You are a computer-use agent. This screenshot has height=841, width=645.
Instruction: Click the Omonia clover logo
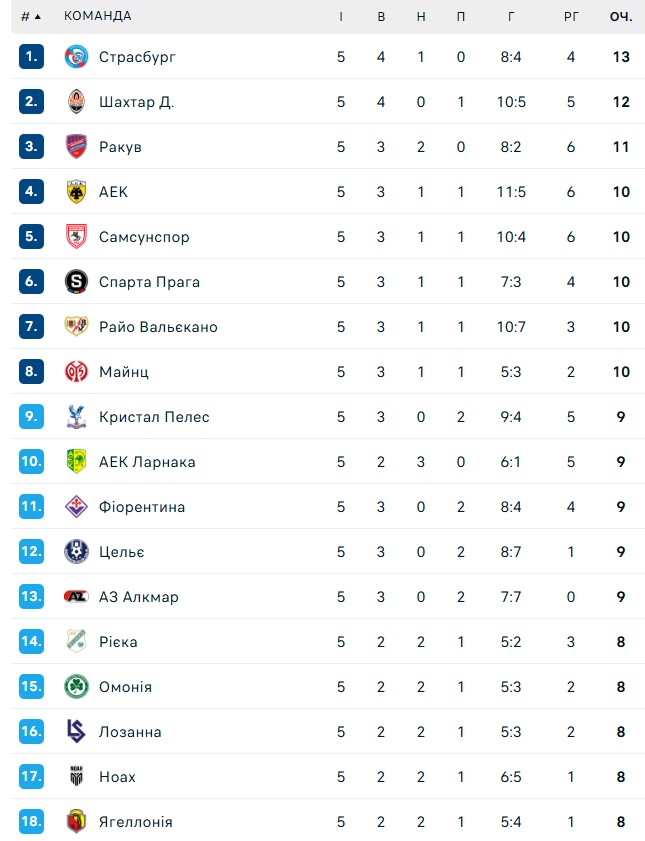click(x=76, y=687)
